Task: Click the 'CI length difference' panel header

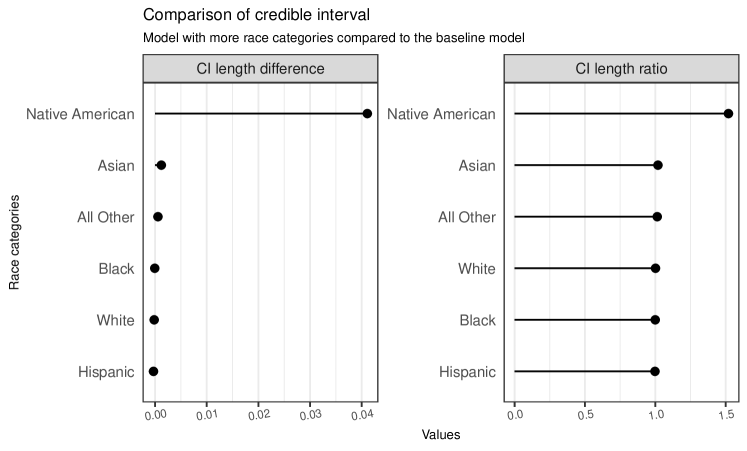Action: (x=260, y=69)
